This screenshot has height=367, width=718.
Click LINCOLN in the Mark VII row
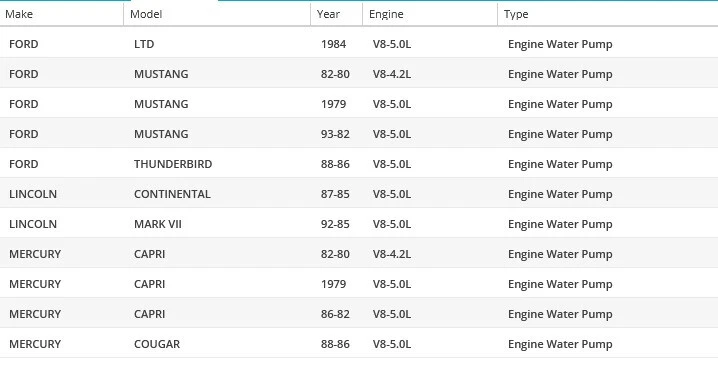pyautogui.click(x=33, y=224)
